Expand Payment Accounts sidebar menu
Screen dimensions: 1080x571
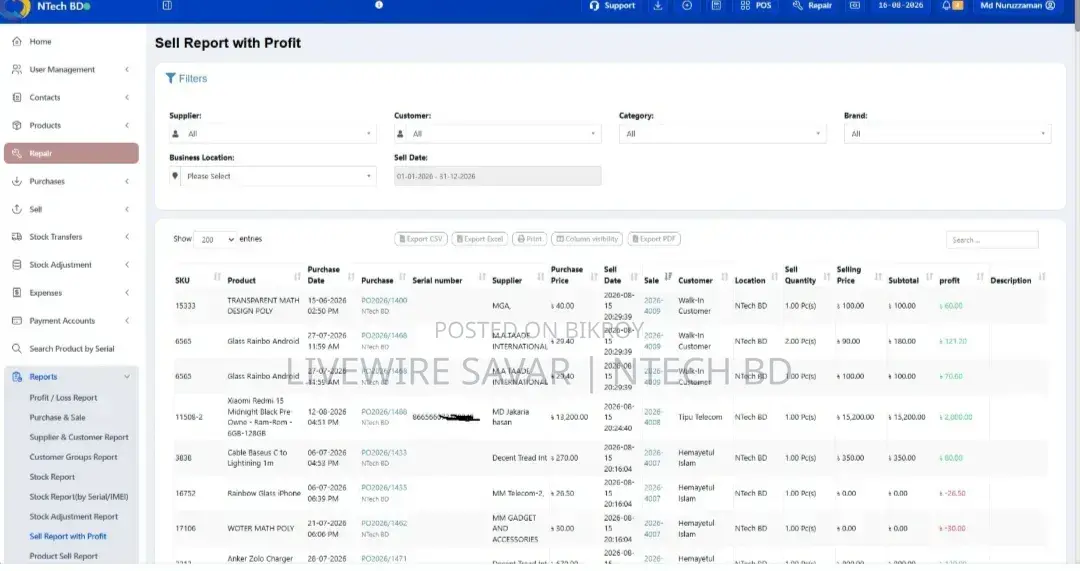[71, 321]
